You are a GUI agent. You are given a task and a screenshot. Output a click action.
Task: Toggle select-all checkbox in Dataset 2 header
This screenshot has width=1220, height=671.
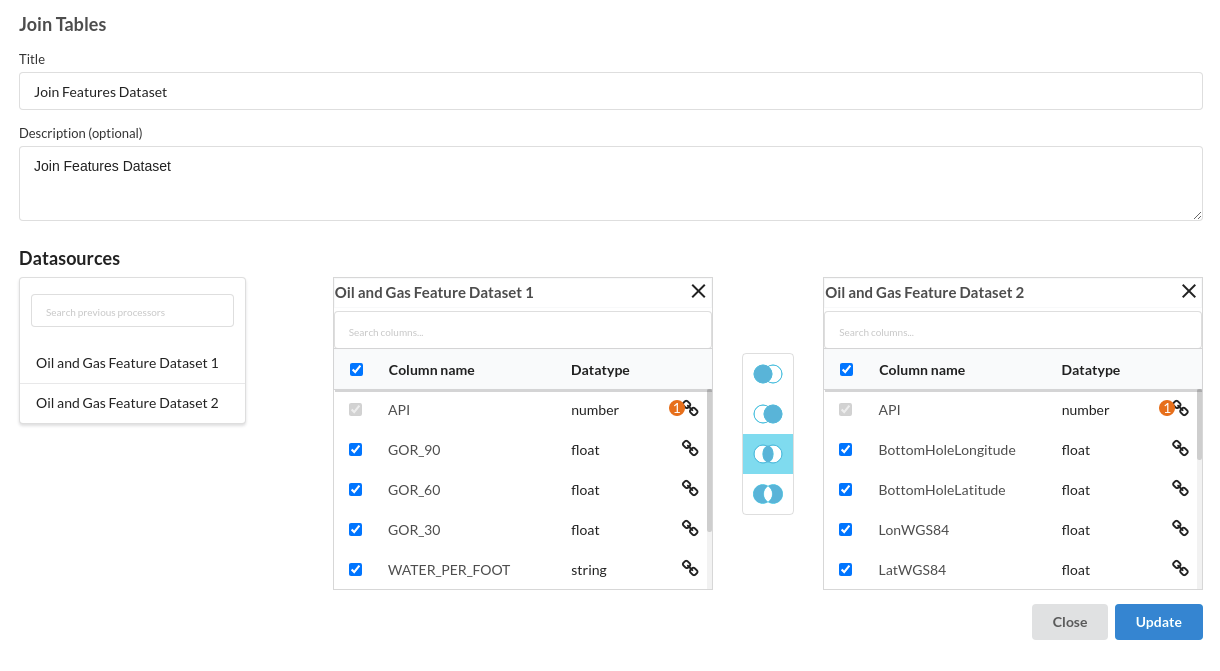[846, 370]
